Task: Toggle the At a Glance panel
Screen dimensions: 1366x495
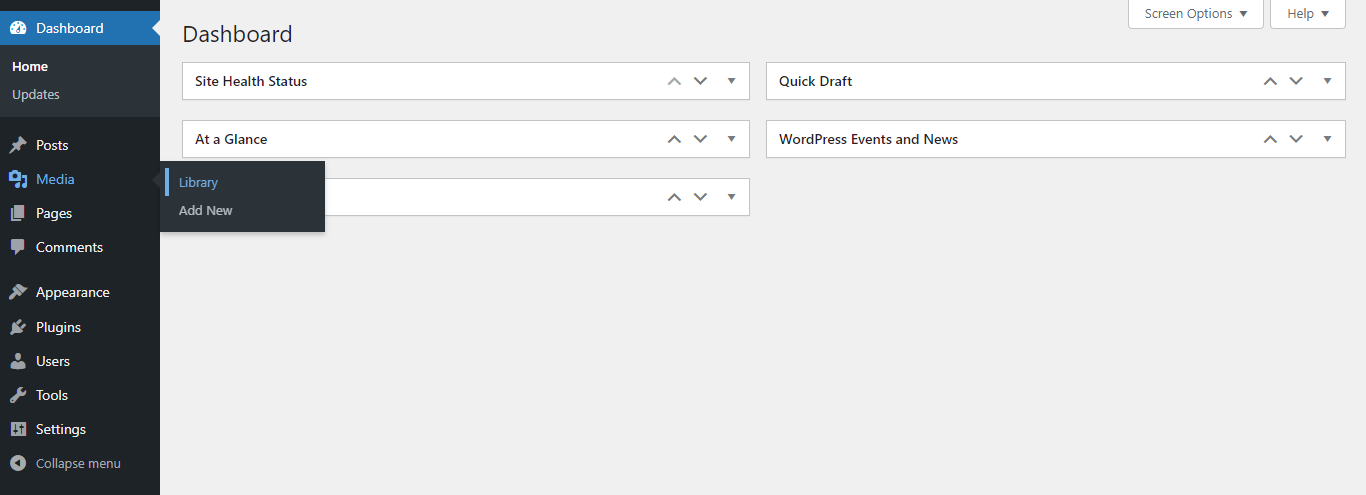Action: [x=731, y=139]
